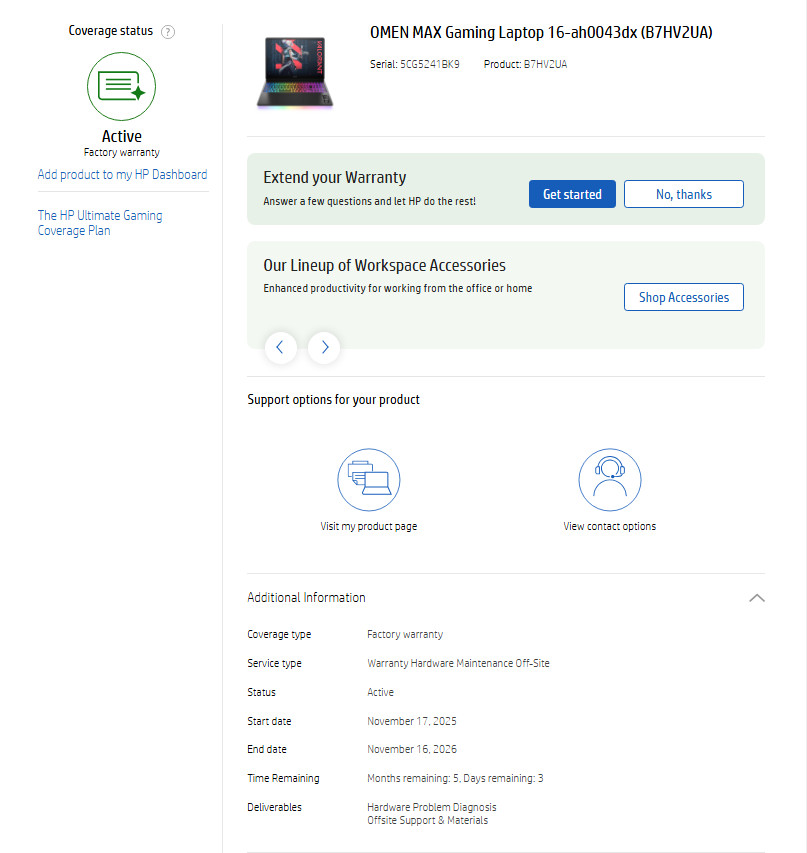The width and height of the screenshot is (807, 853).
Task: Click the green Active warranty status icon
Action: click(x=121, y=86)
